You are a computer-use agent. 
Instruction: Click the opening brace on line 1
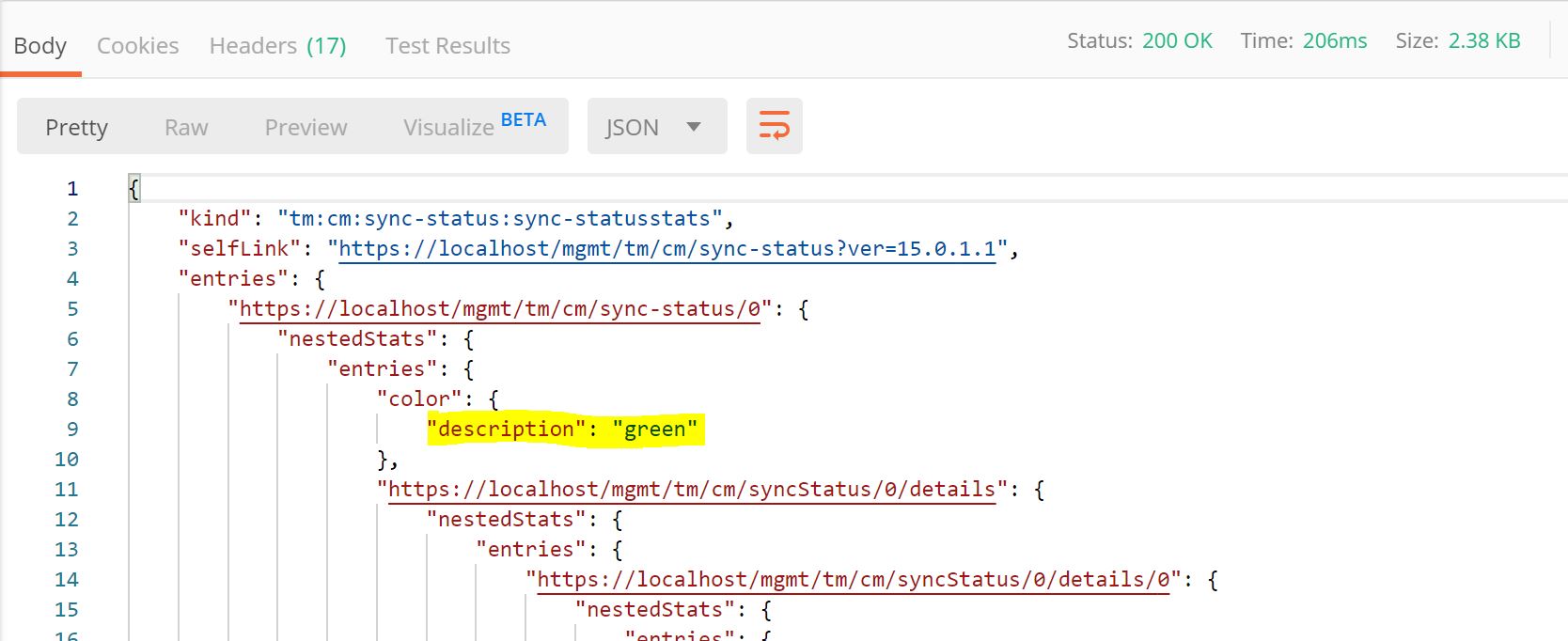(133, 189)
